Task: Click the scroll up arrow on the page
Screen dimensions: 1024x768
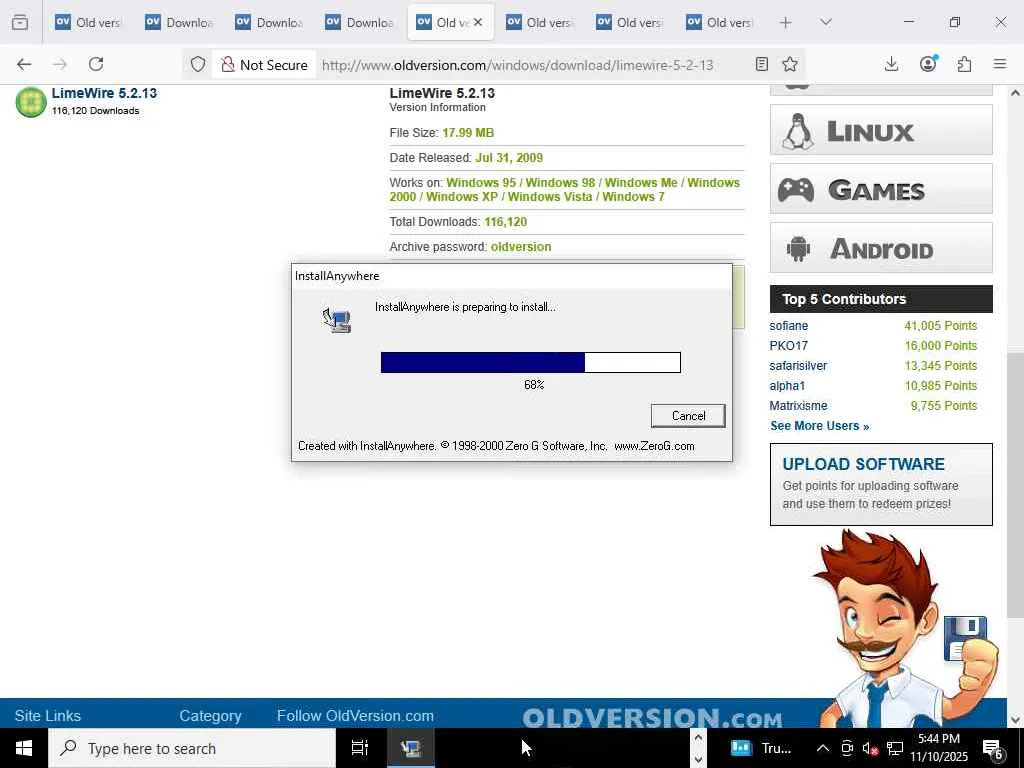Action: point(1015,93)
